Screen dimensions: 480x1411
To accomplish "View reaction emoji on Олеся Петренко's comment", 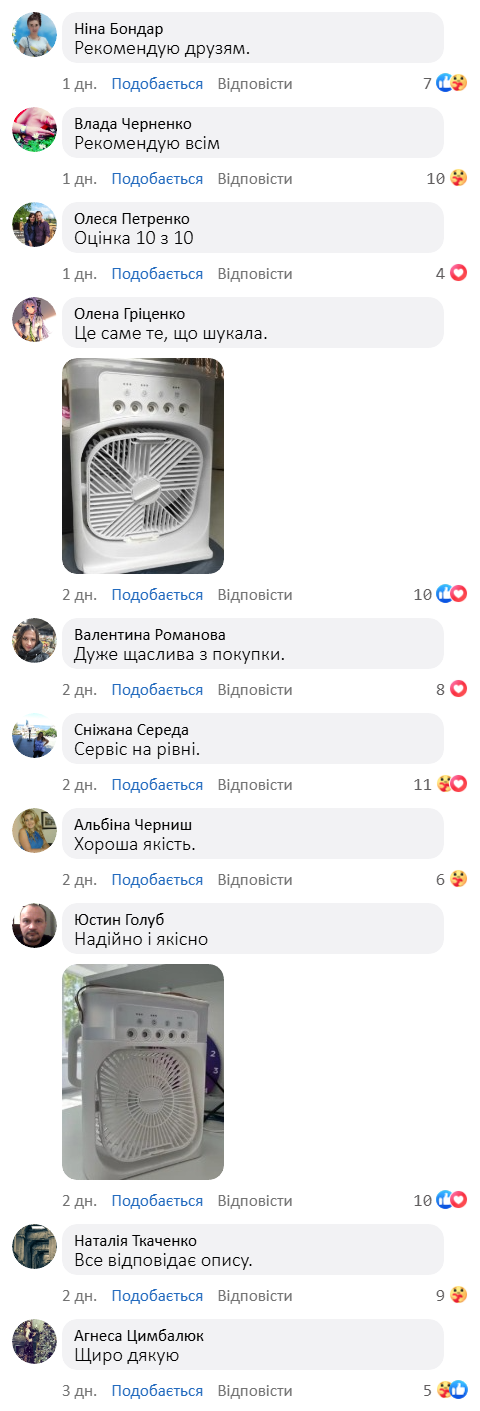I will pos(458,273).
